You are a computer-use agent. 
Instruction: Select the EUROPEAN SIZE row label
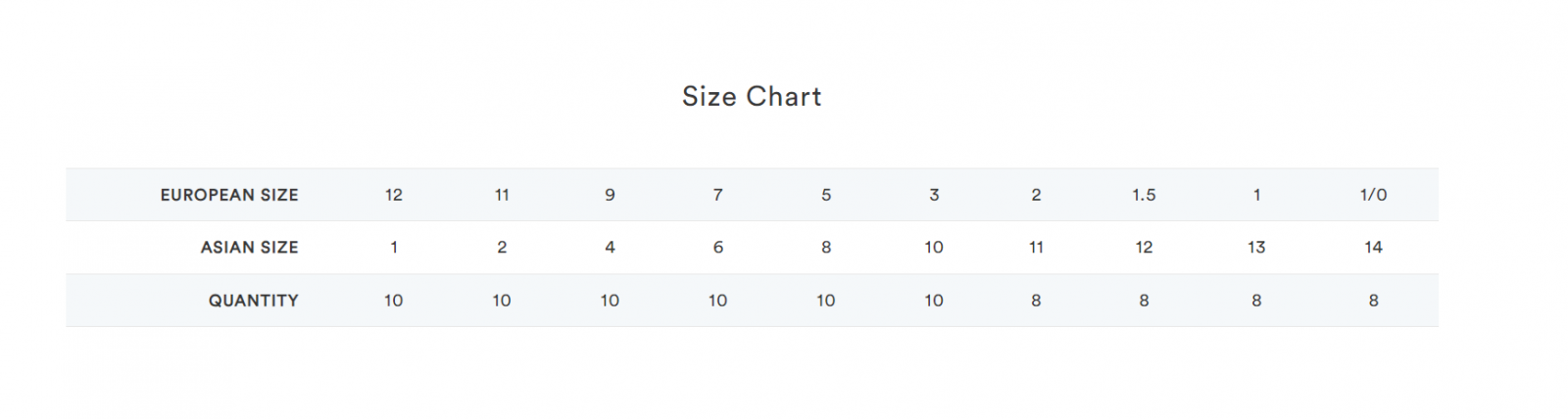229,195
